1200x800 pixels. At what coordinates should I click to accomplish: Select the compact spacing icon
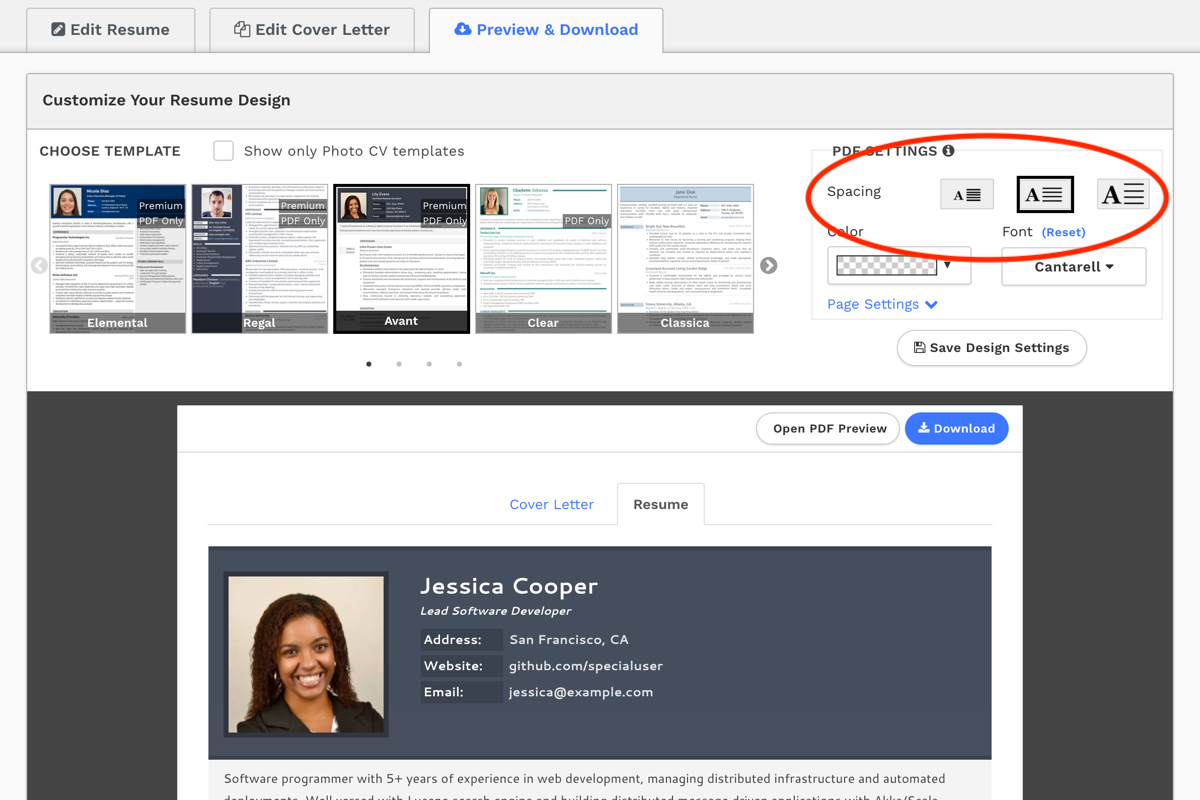(967, 194)
